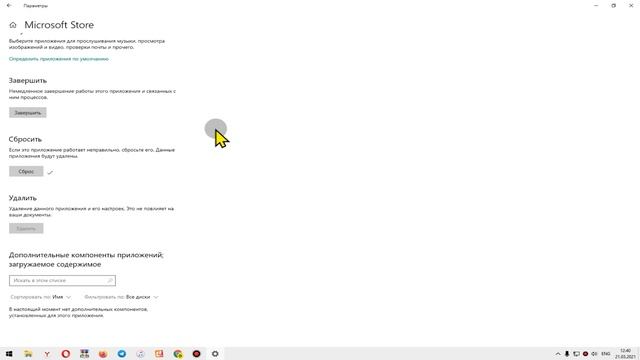Launch Yandex browser from the taskbar
Viewport: 640px width, 360px height.
47,353
